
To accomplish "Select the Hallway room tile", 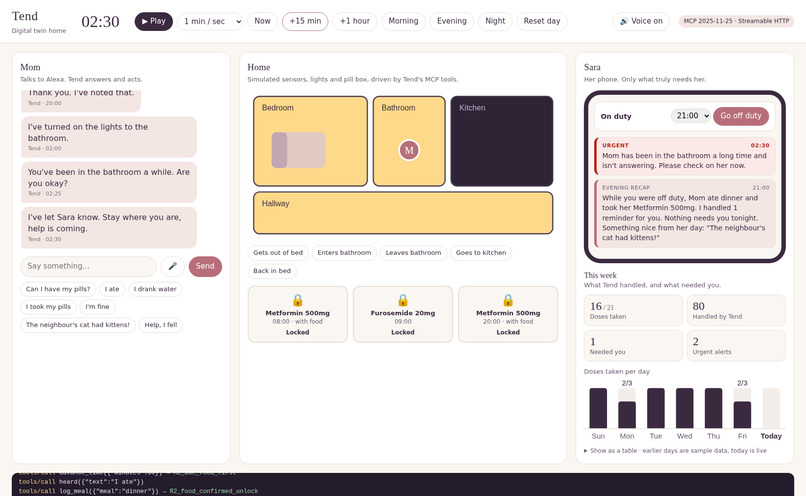I will pyautogui.click(x=403, y=213).
